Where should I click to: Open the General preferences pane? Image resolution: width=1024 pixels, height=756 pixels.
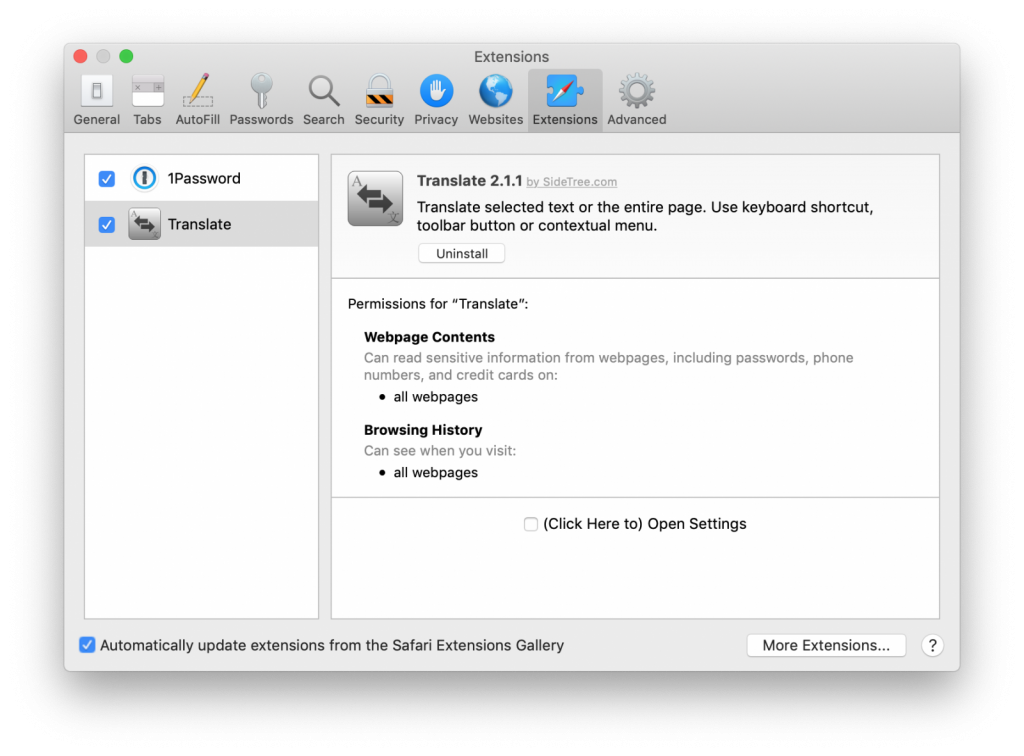click(x=97, y=100)
